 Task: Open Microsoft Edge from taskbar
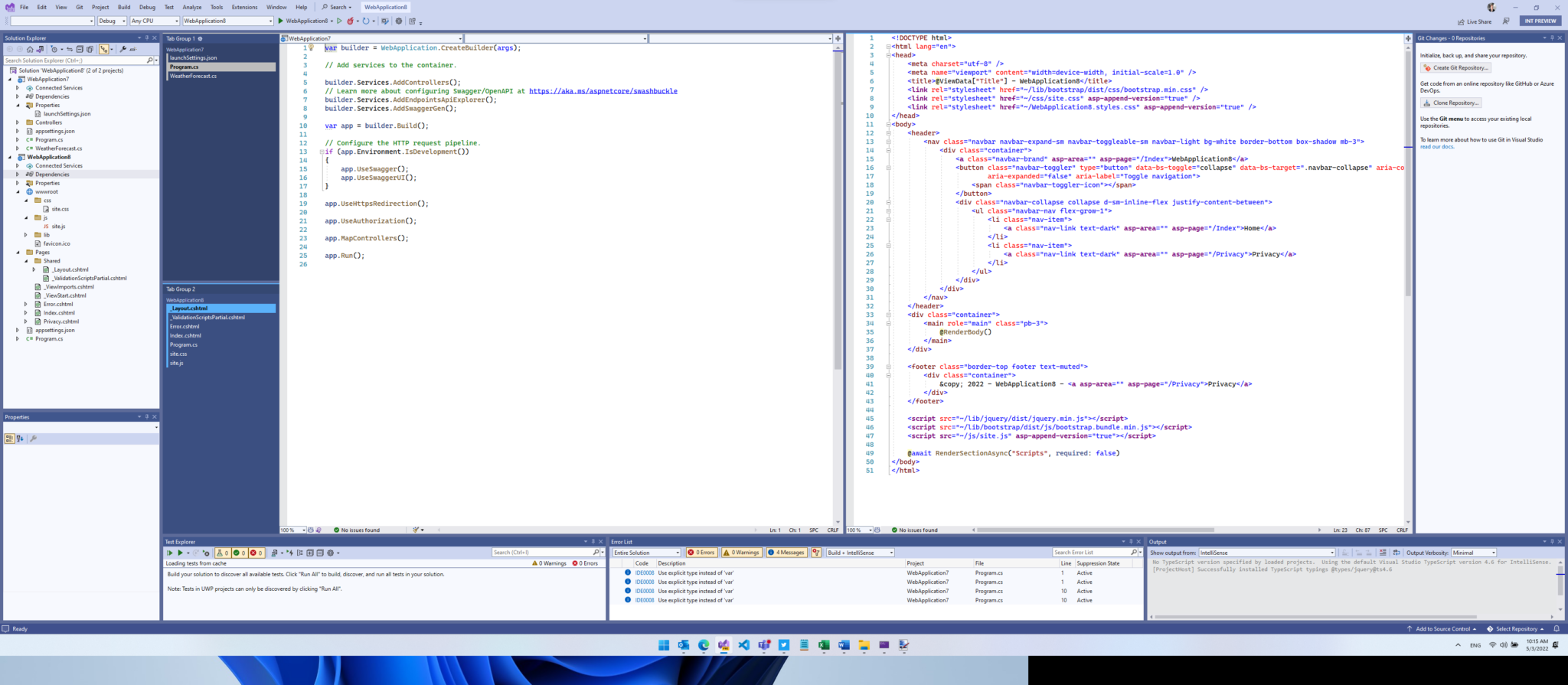[704, 645]
